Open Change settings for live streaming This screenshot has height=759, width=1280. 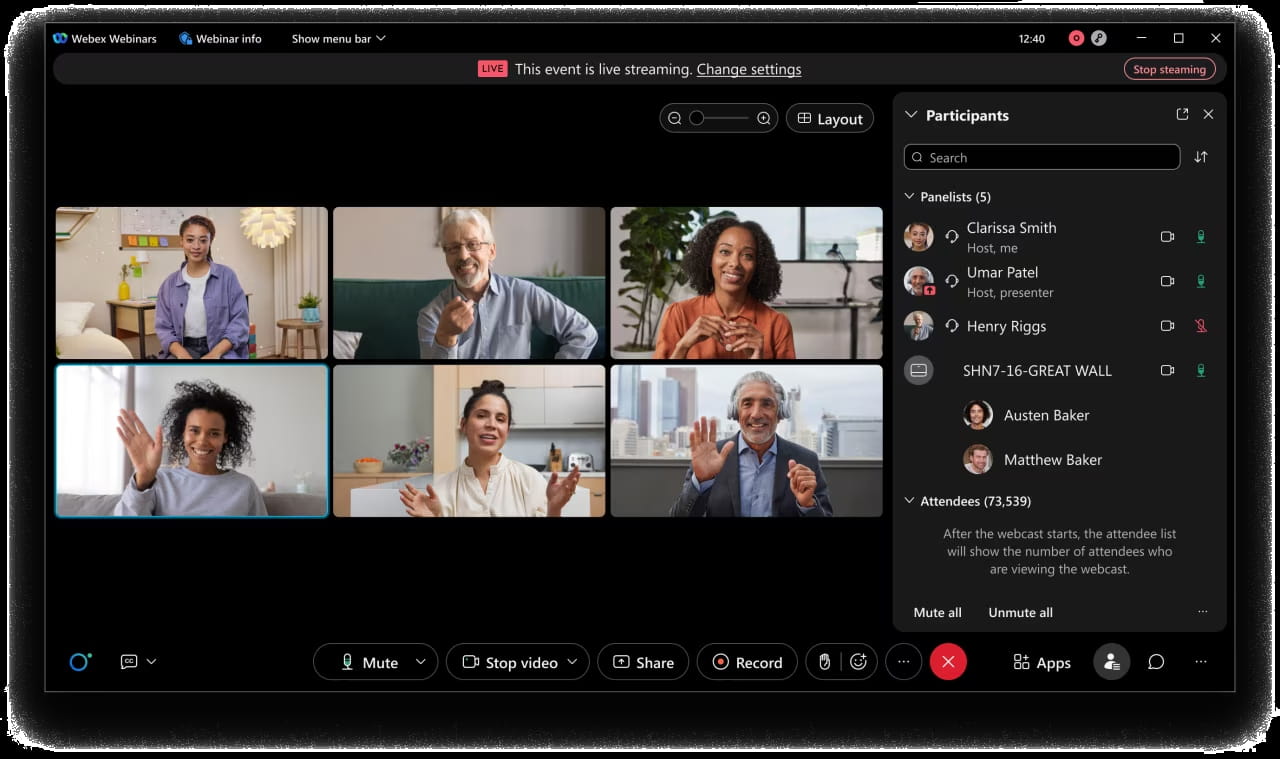(749, 69)
